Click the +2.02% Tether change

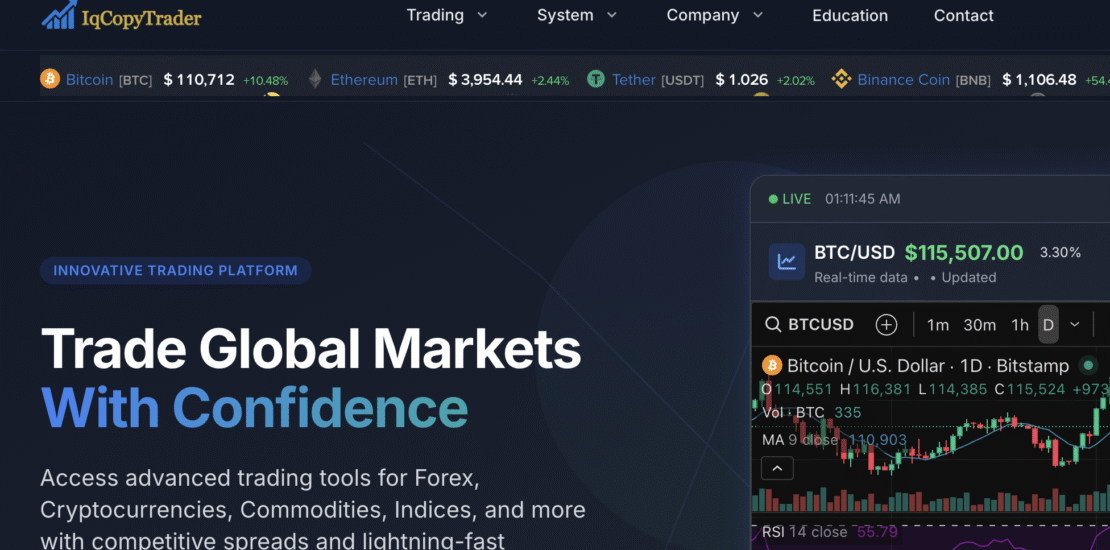796,81
